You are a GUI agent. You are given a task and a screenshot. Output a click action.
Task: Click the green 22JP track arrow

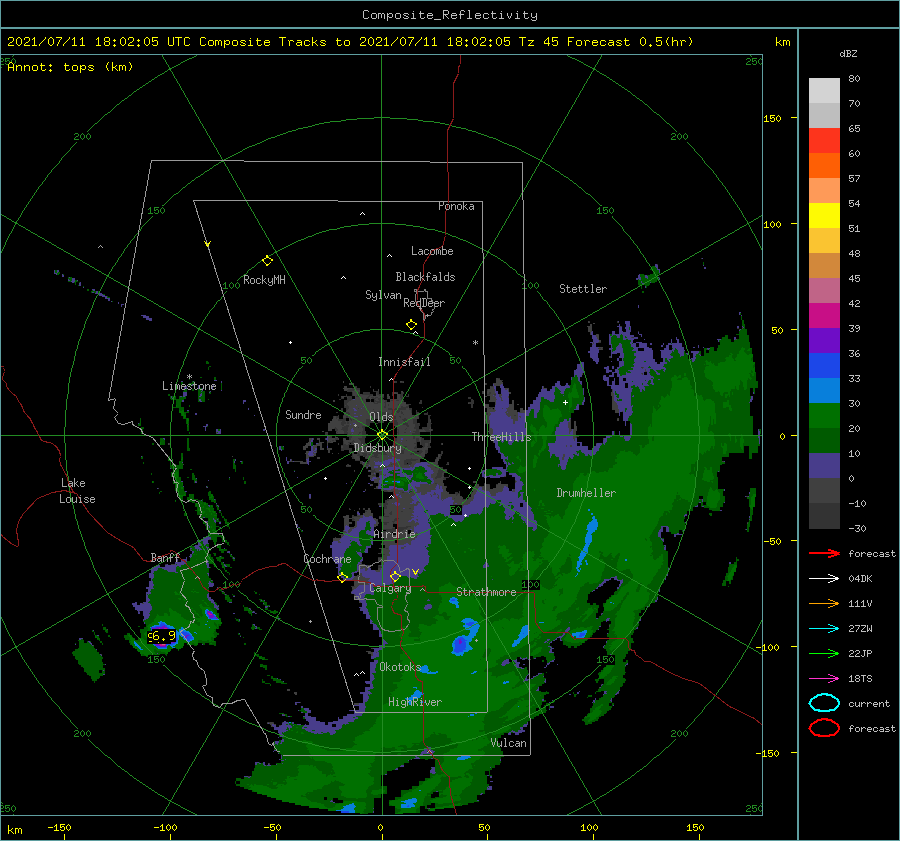(824, 653)
